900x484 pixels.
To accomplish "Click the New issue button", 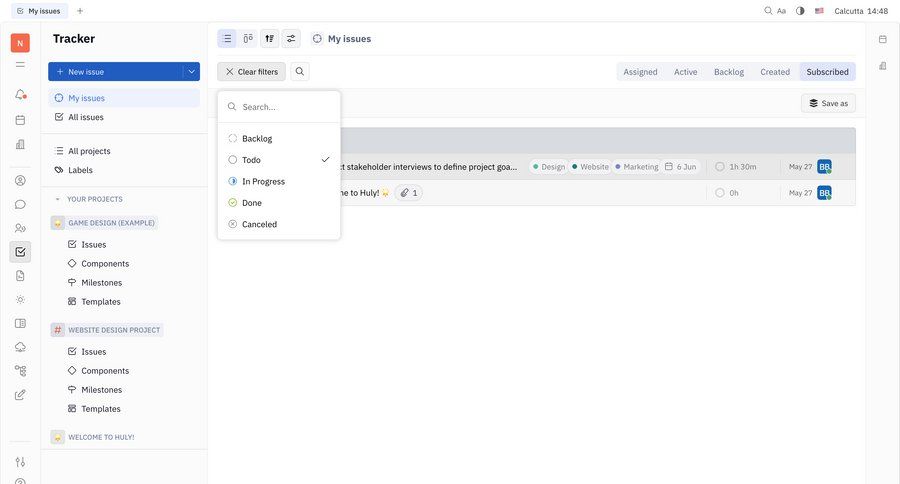I will pyautogui.click(x=115, y=72).
